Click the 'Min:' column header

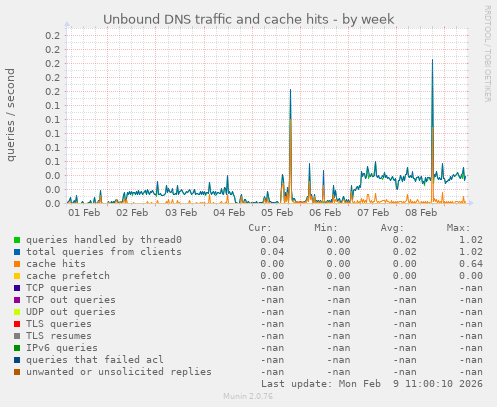click(x=326, y=228)
